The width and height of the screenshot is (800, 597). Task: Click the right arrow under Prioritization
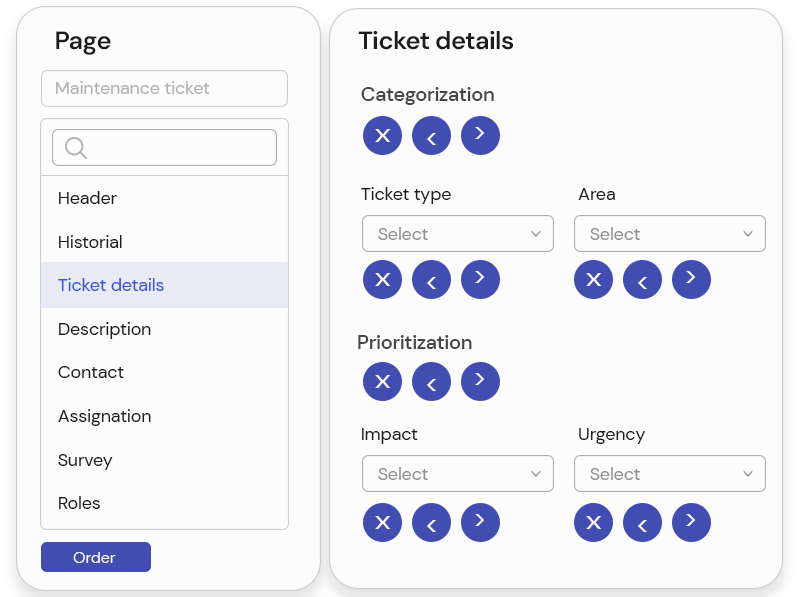[480, 381]
